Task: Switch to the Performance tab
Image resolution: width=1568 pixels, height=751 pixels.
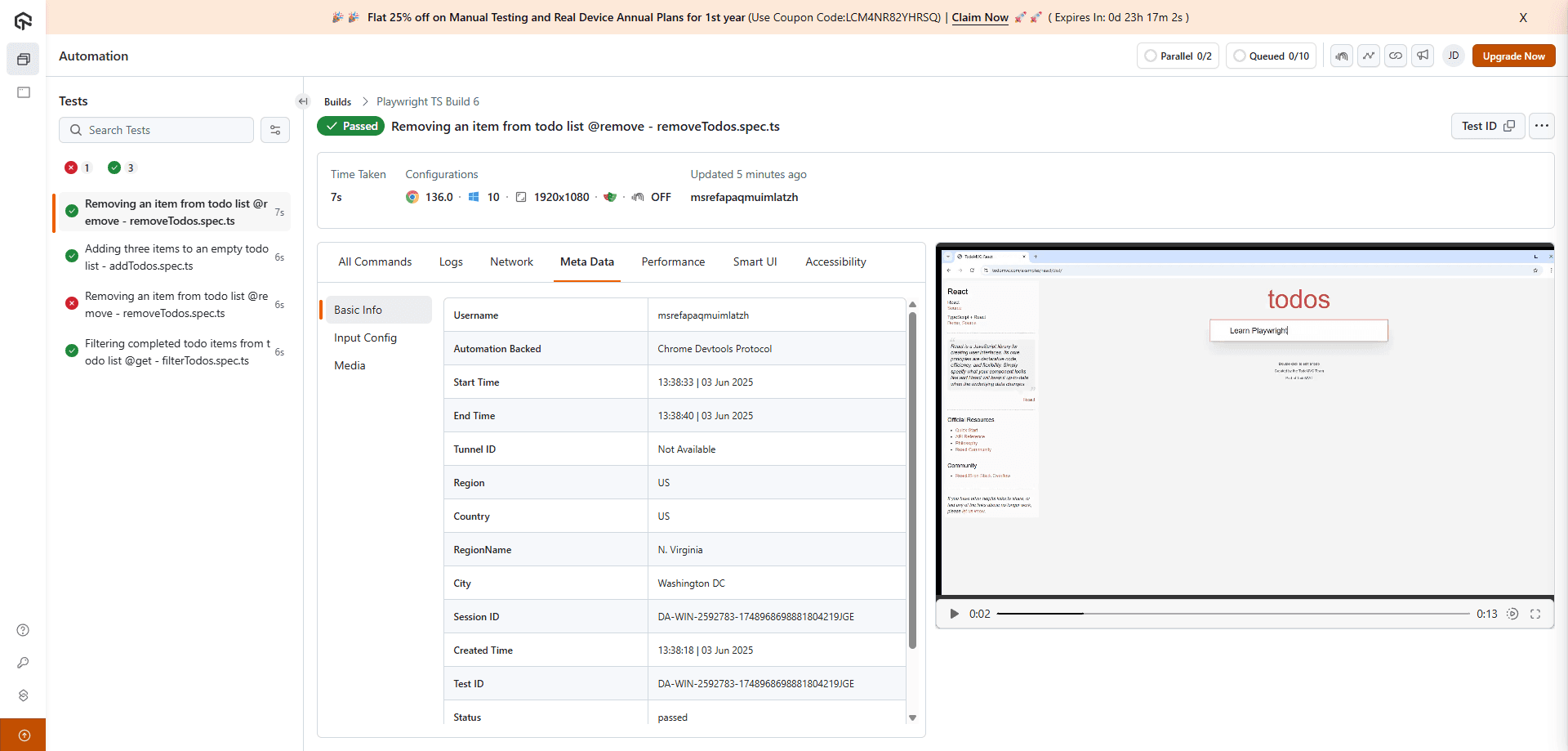Action: (673, 262)
